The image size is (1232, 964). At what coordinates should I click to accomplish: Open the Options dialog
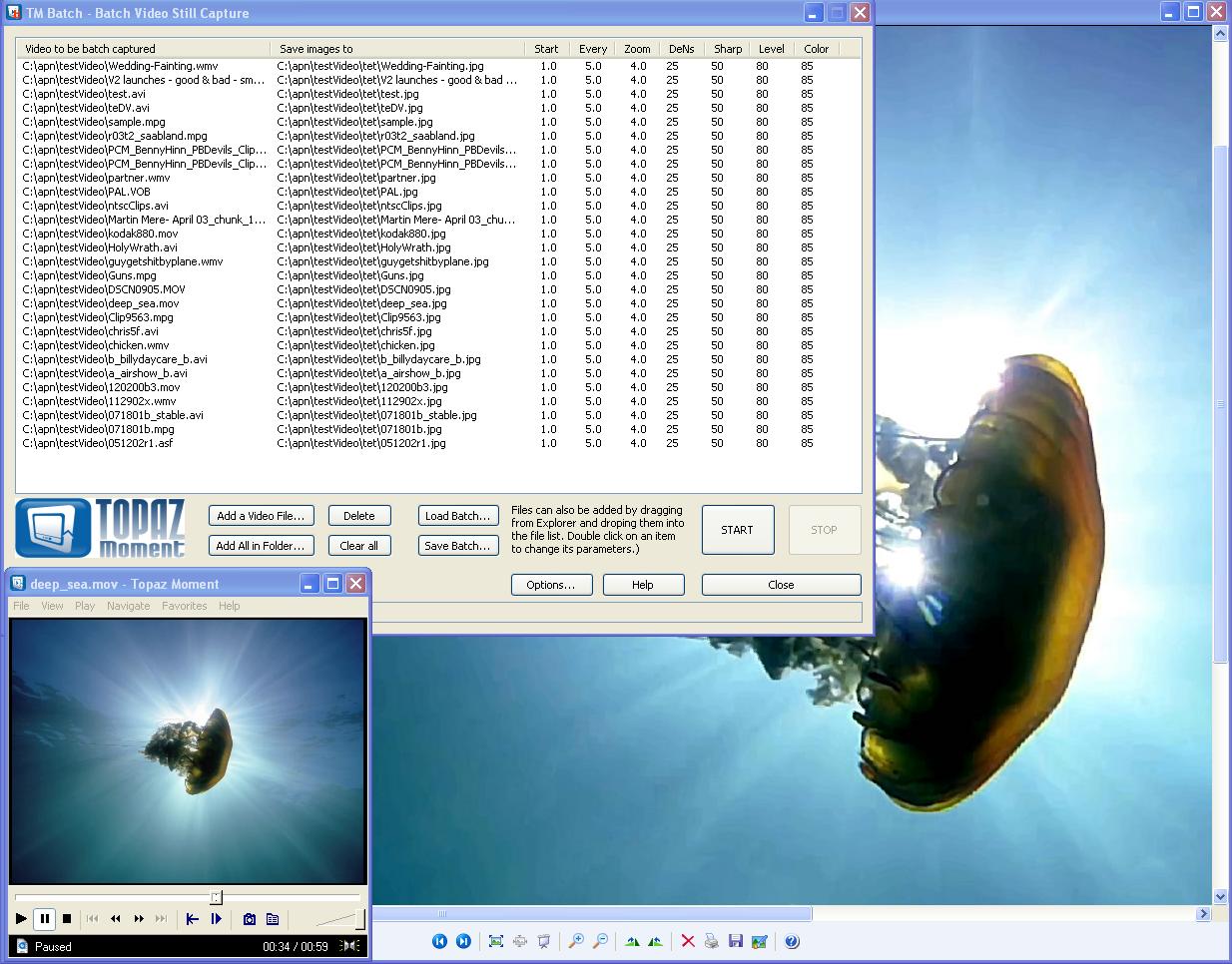(552, 585)
